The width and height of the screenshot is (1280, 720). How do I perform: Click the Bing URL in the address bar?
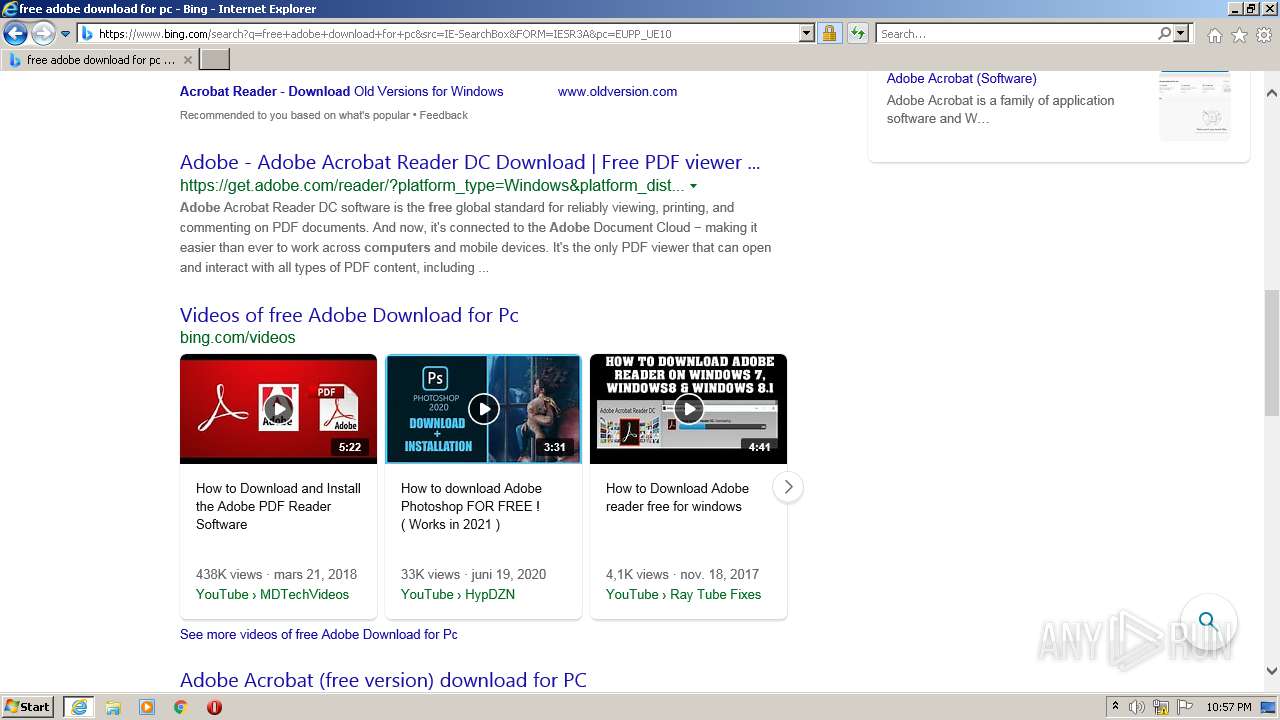pyautogui.click(x=385, y=34)
